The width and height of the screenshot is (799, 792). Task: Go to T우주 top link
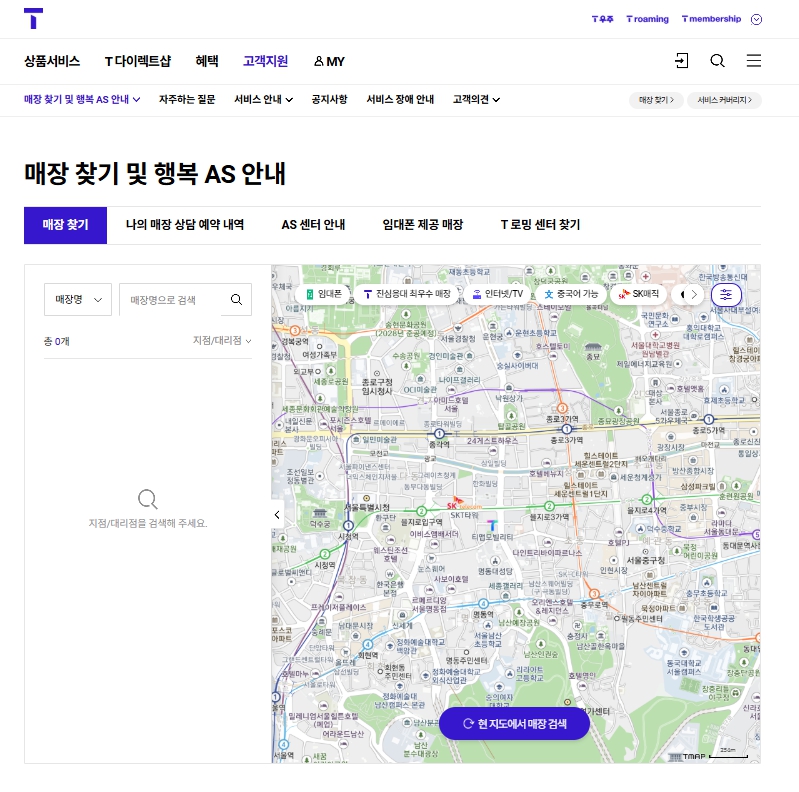602,19
